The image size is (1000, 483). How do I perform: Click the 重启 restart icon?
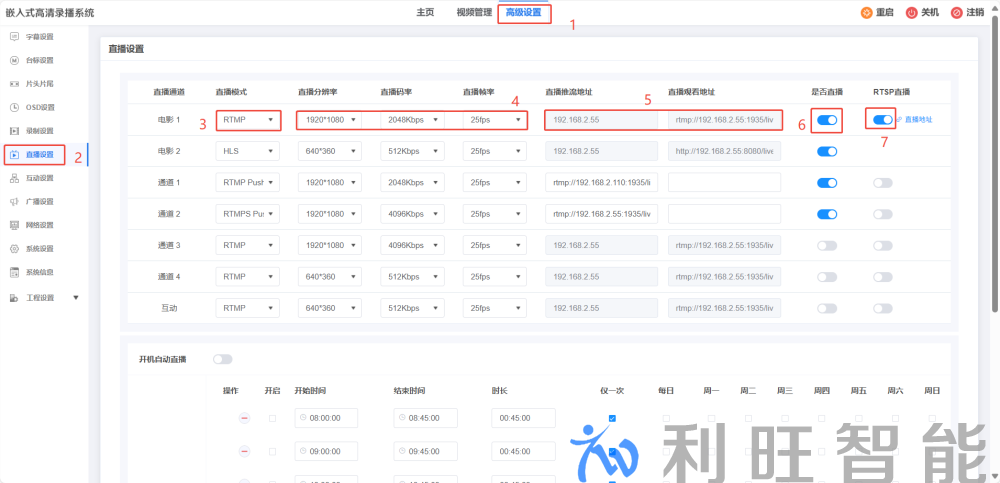pos(866,12)
